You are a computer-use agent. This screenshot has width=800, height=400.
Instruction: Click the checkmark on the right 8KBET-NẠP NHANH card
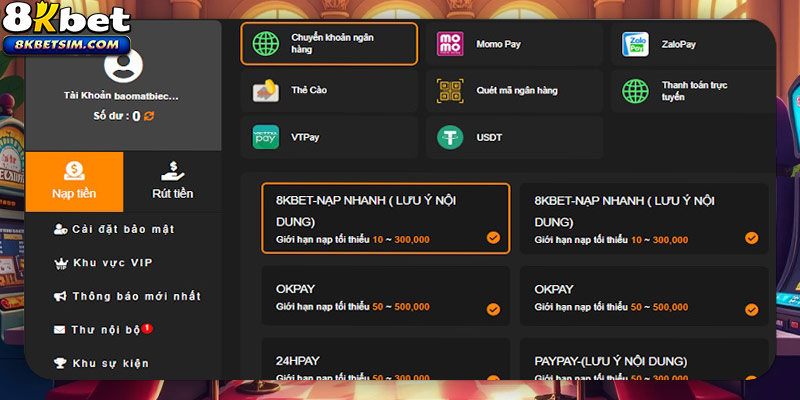click(752, 238)
